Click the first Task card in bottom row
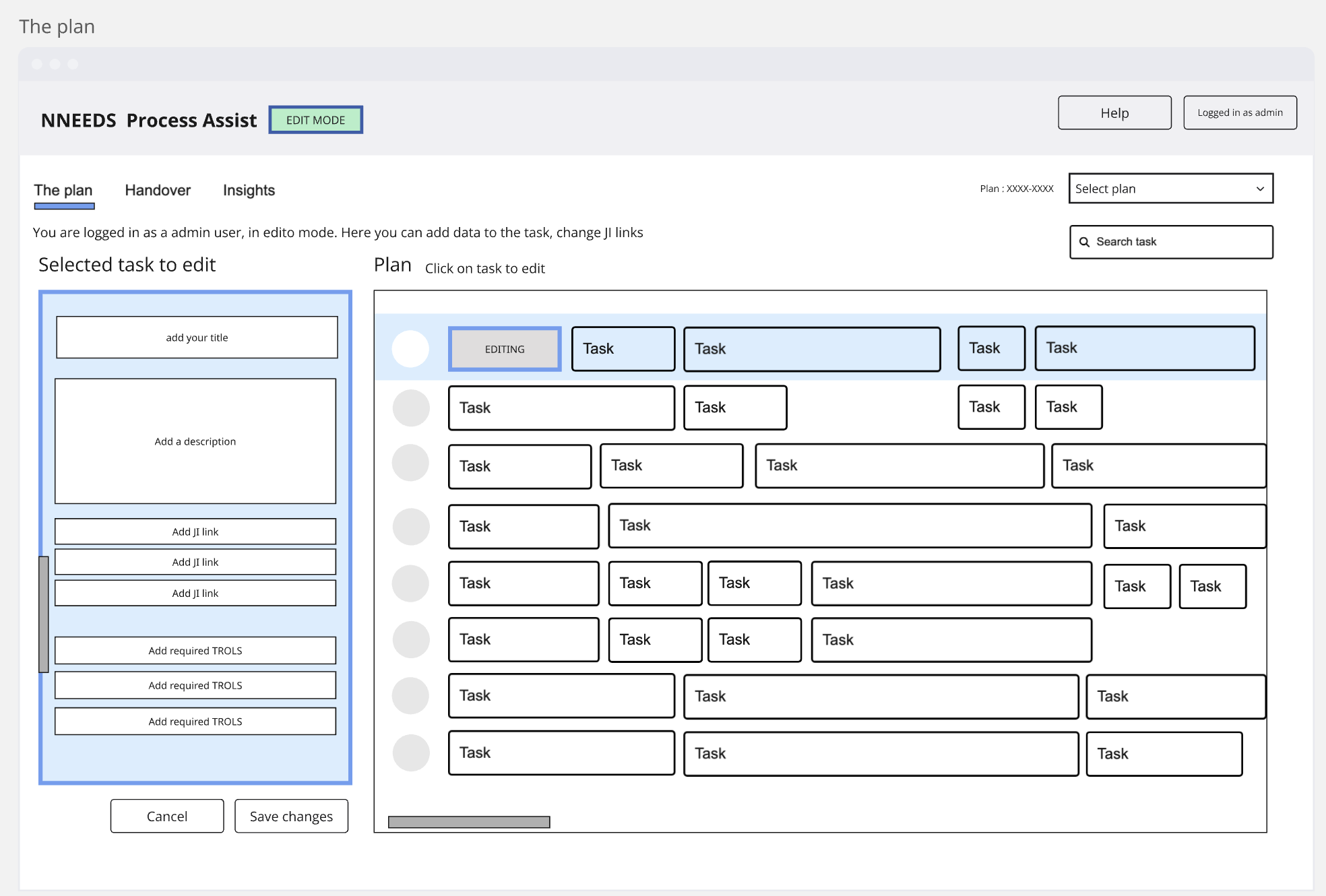This screenshot has height=896, width=1326. (x=561, y=753)
